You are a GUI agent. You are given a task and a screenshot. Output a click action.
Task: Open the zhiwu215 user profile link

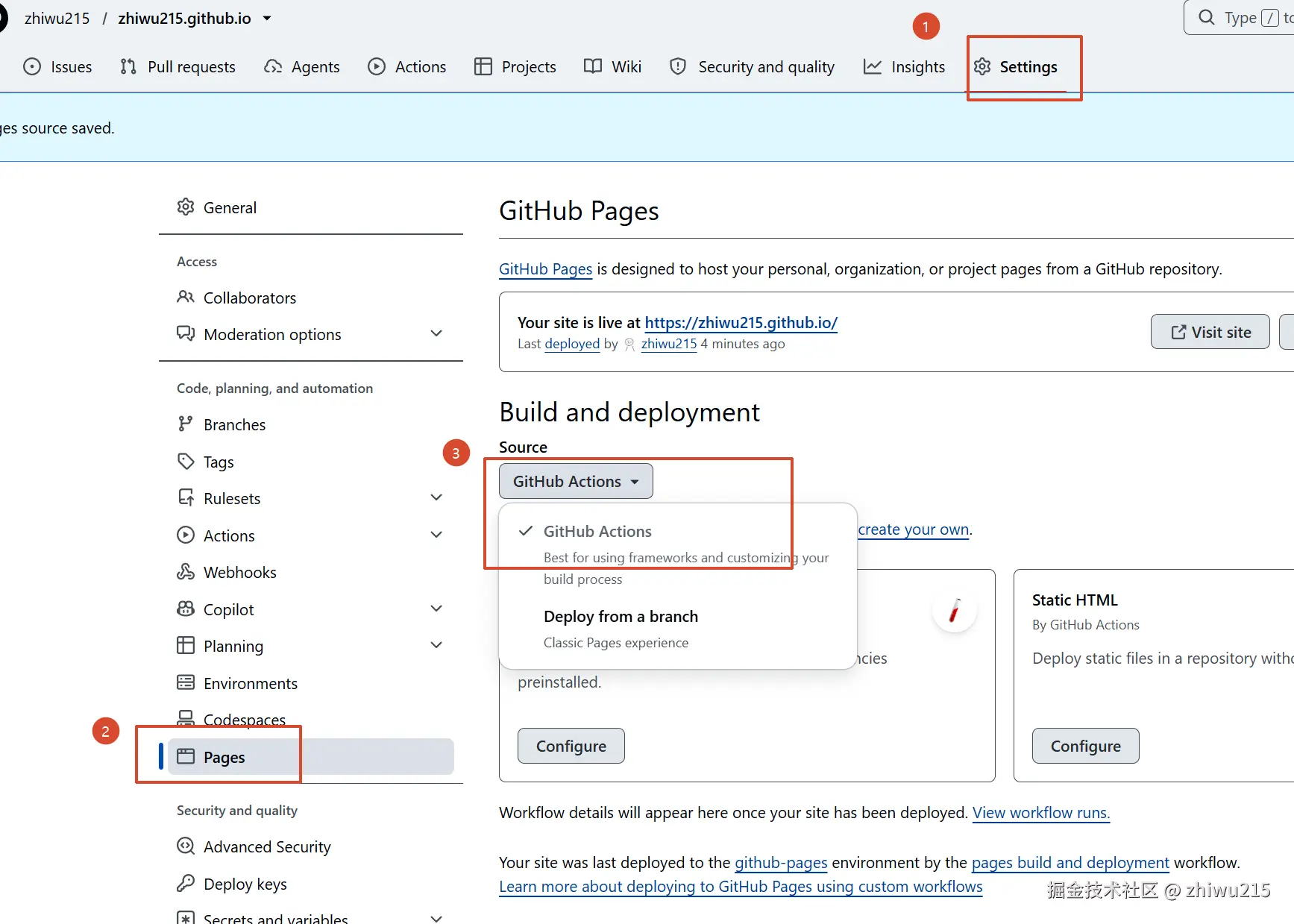point(669,344)
